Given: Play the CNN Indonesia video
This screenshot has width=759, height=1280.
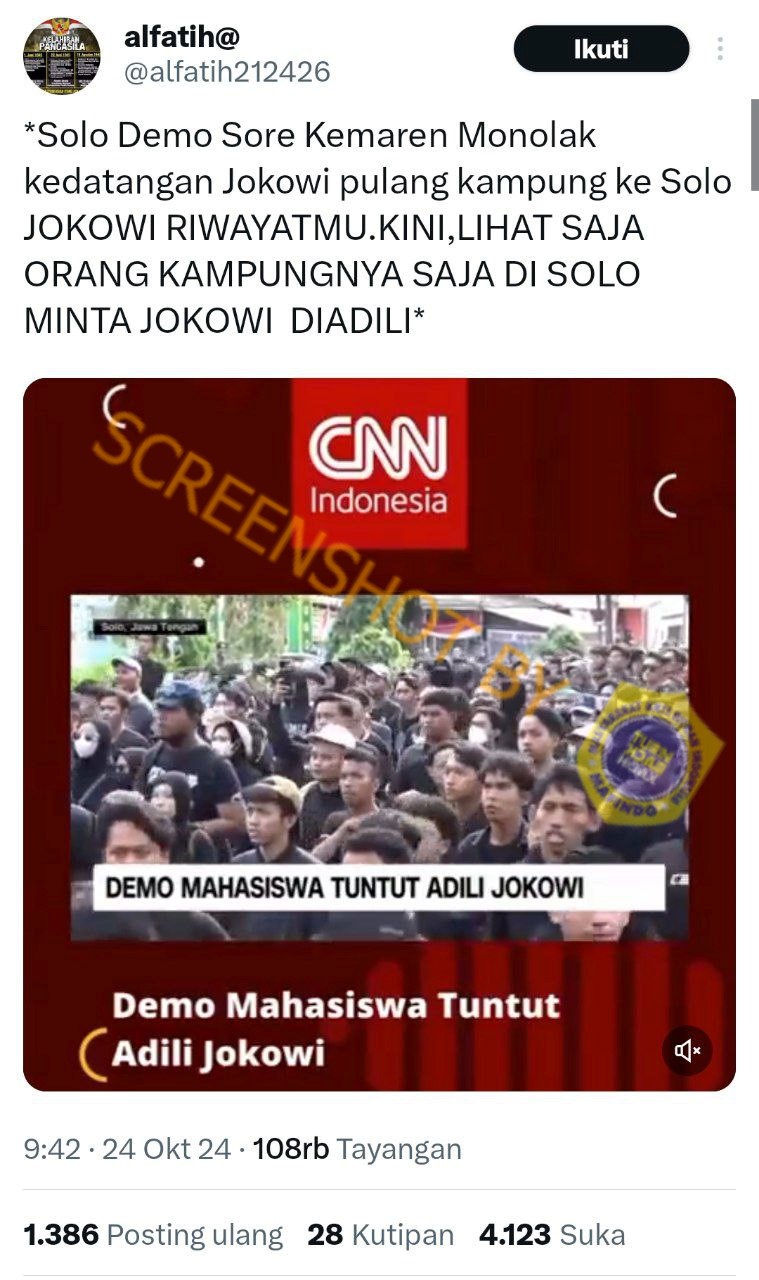Looking at the screenshot, I should click(x=379, y=734).
